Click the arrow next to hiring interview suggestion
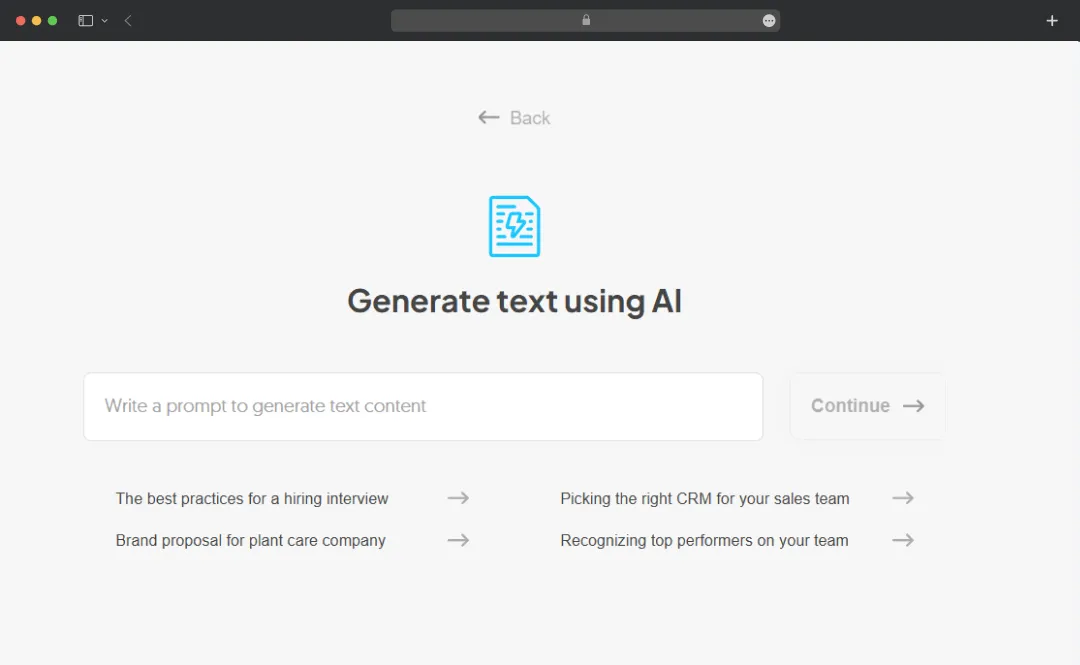 pyautogui.click(x=458, y=497)
